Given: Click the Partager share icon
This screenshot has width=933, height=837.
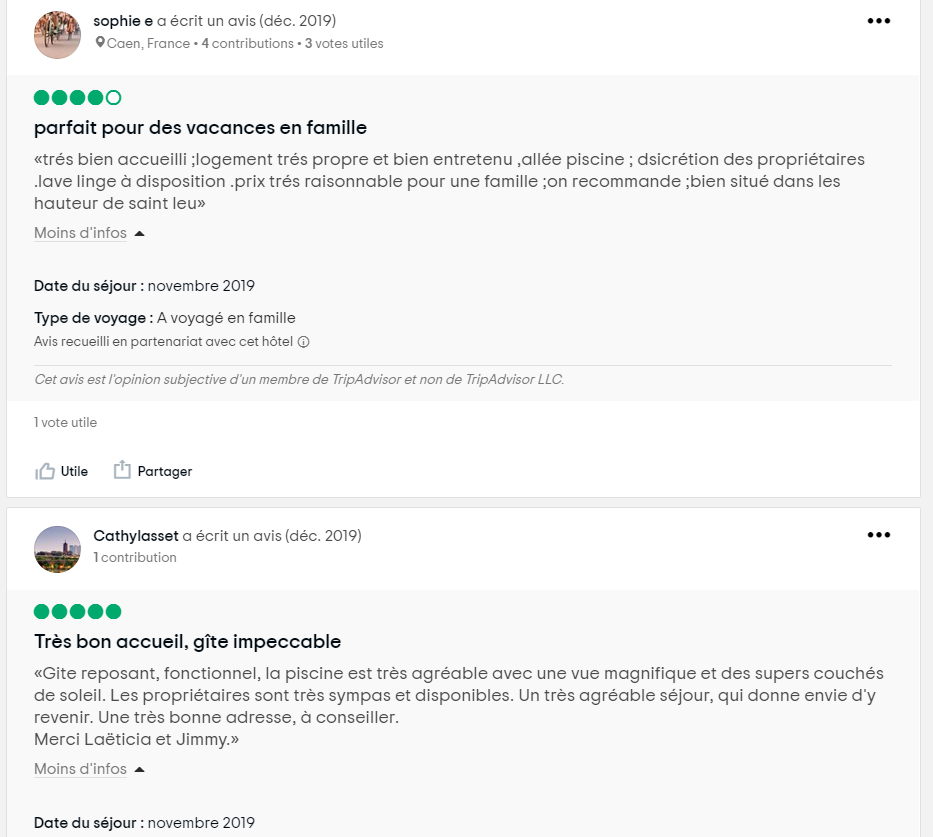Looking at the screenshot, I should [x=122, y=470].
